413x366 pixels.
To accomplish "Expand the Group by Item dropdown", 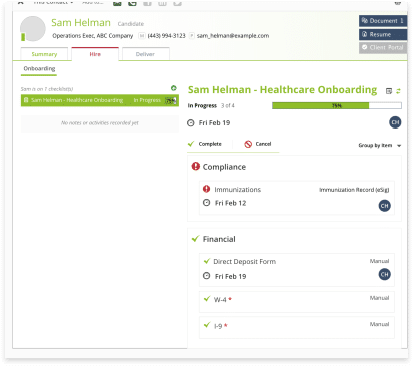I will [380, 145].
